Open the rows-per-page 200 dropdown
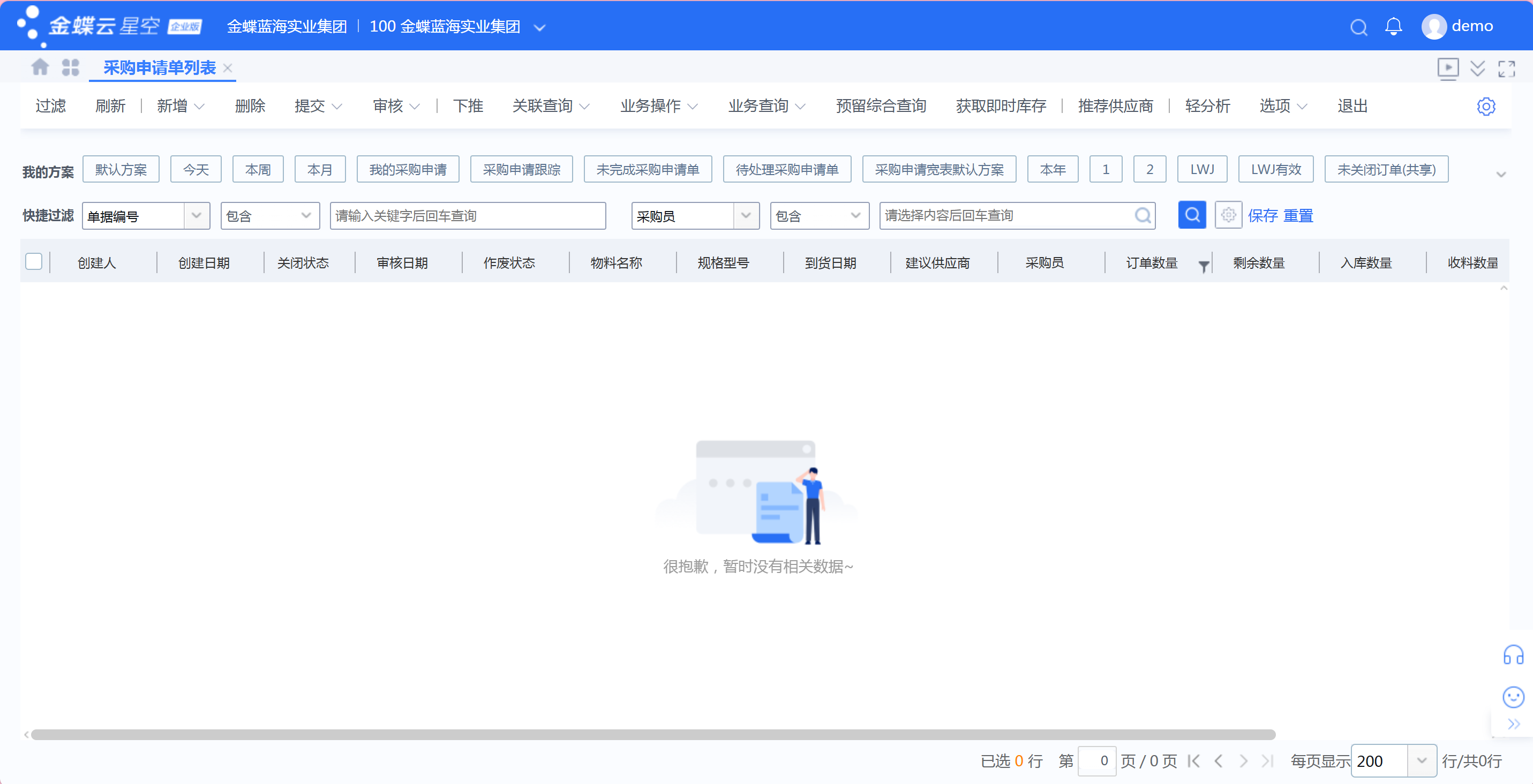Screen dimensions: 1533x784 tap(1422, 761)
